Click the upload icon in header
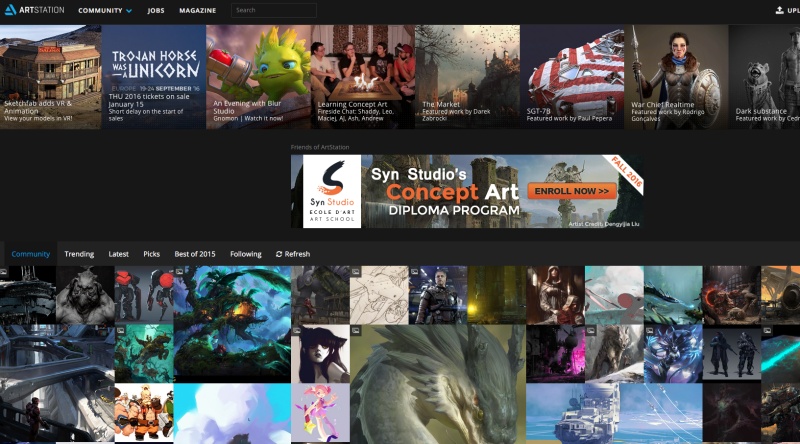 (x=779, y=10)
